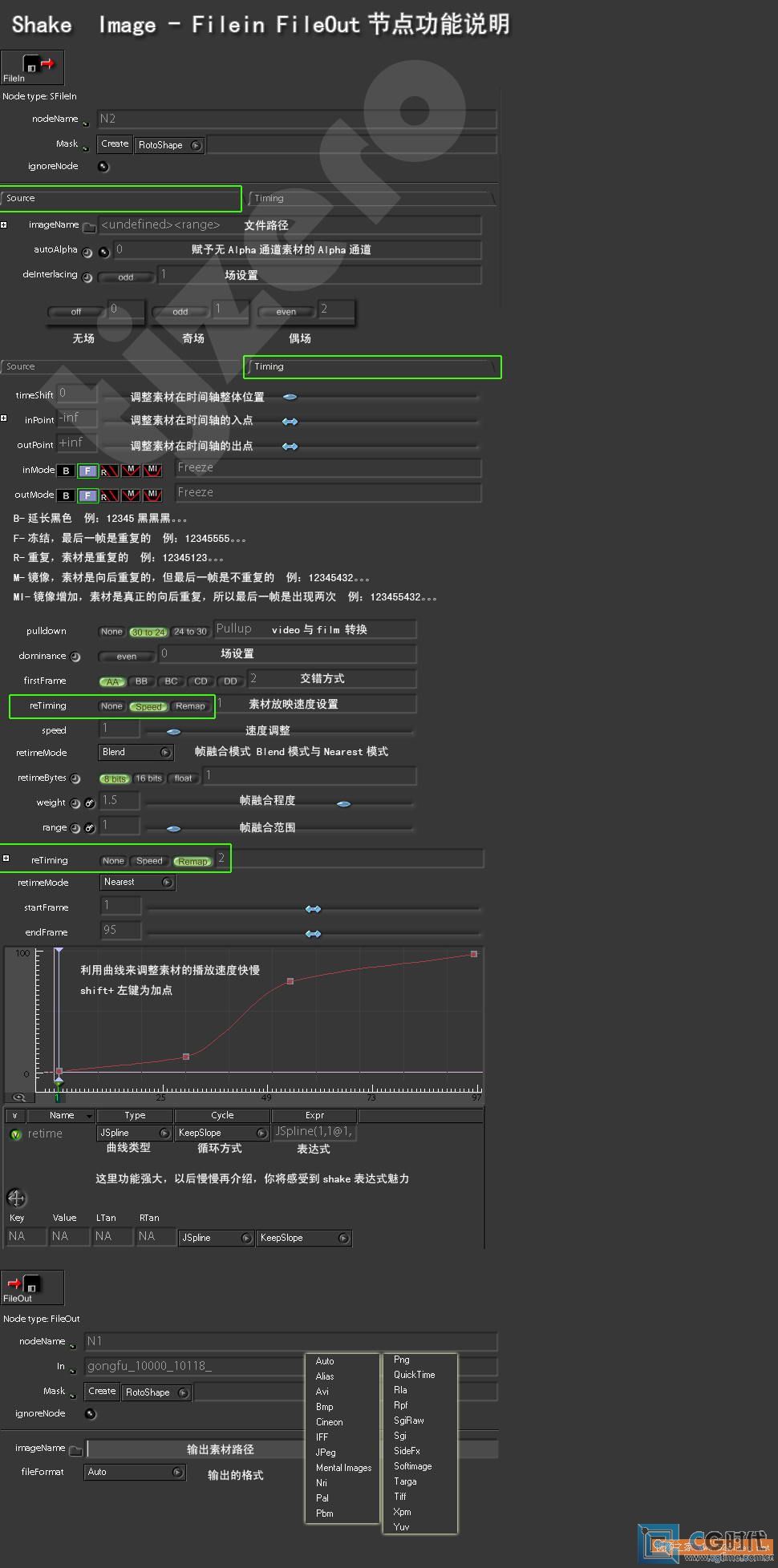
Task: Select BB as the firstFrame option
Action: [x=141, y=681]
